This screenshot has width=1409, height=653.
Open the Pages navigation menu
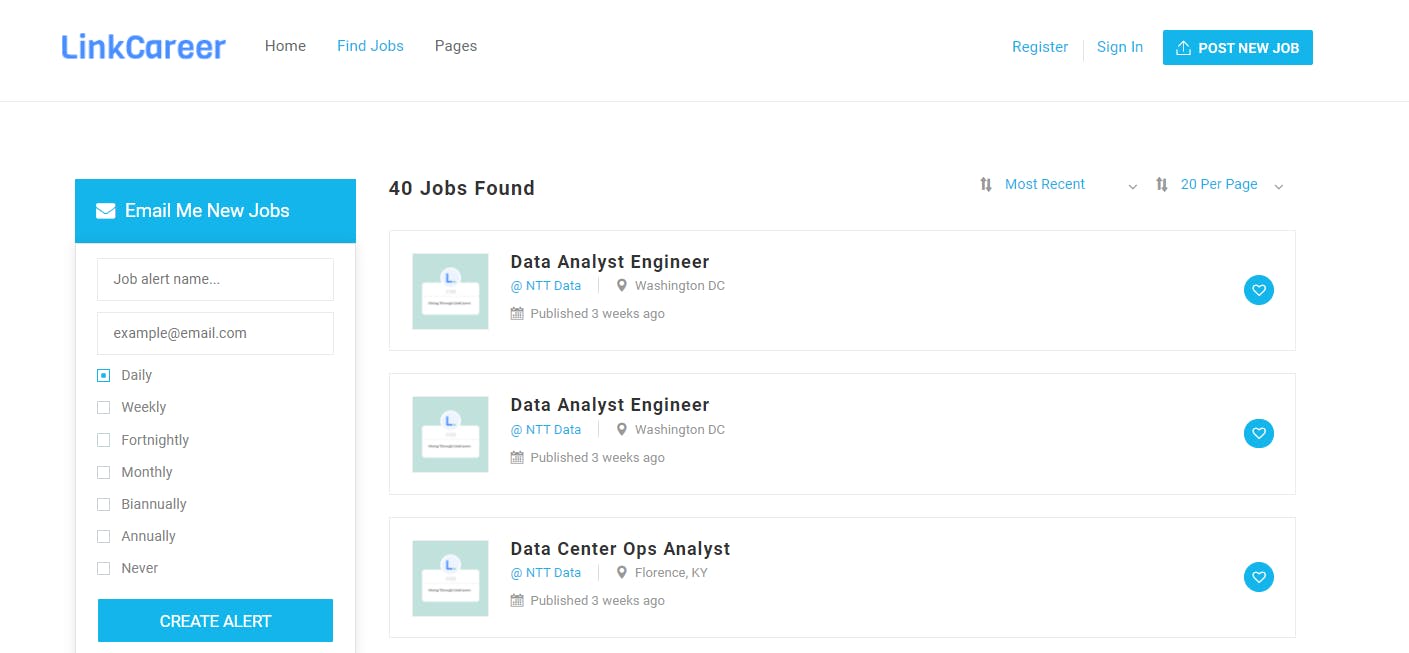pyautogui.click(x=455, y=46)
